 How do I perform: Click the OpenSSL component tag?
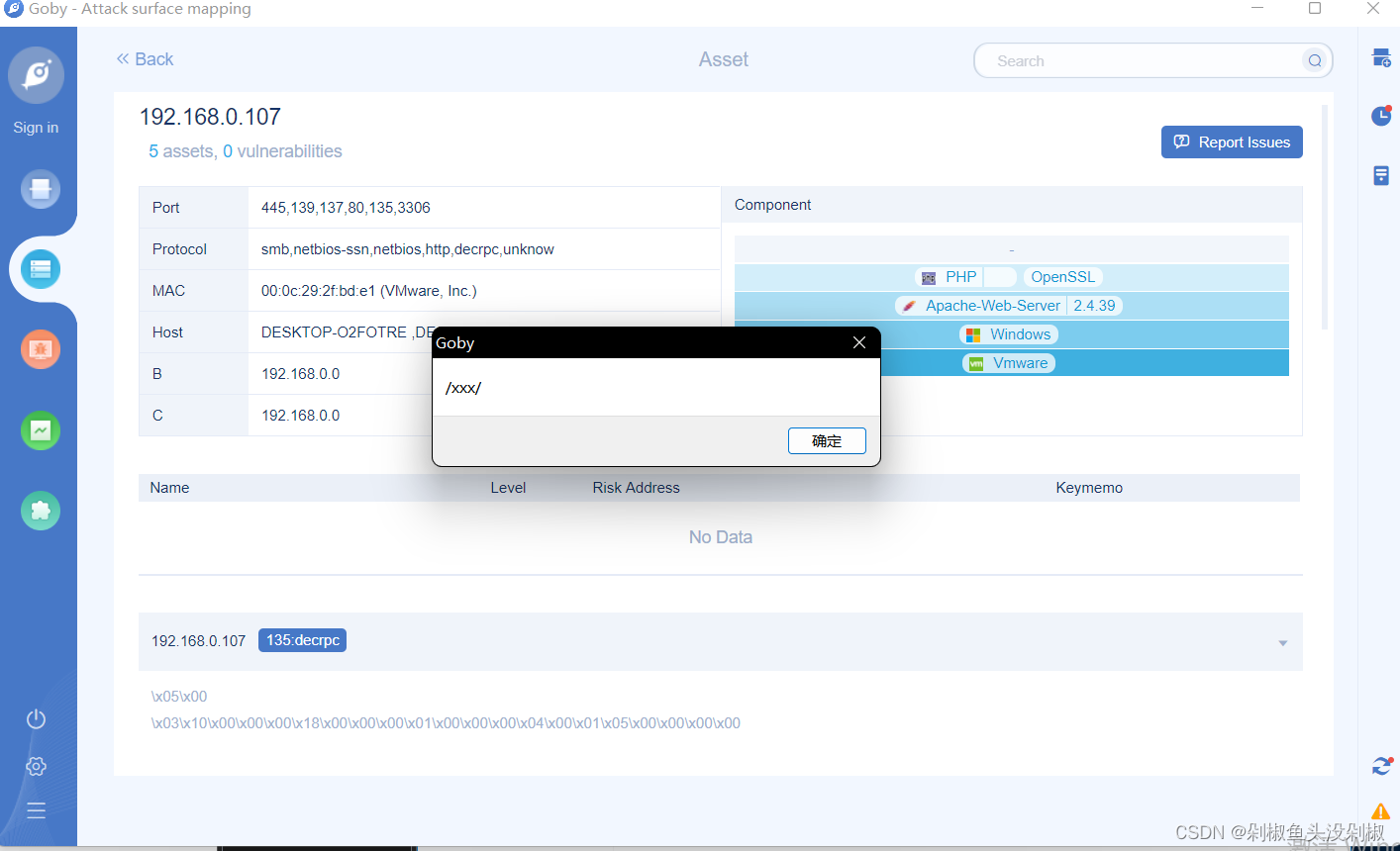pos(1063,277)
